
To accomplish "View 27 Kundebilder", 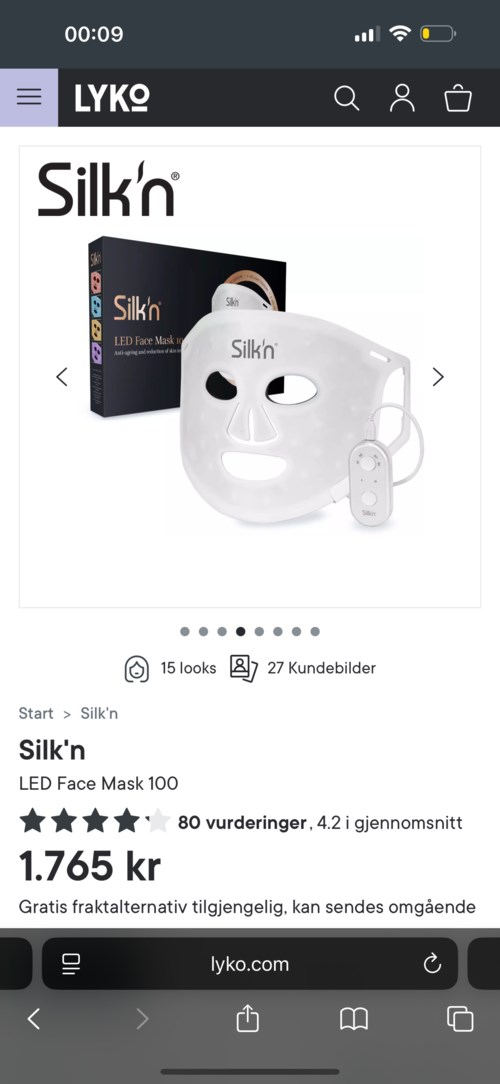I will click(x=303, y=669).
